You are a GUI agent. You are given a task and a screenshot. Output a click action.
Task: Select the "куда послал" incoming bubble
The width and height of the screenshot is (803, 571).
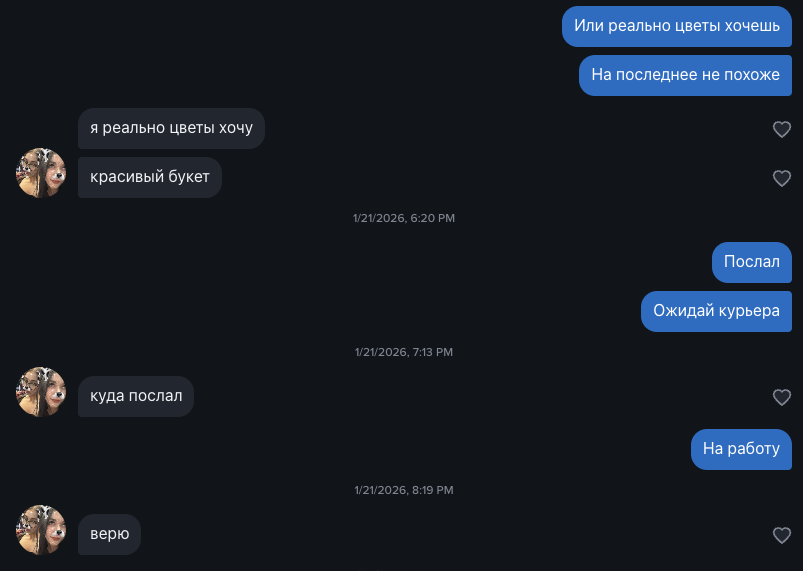click(x=136, y=396)
